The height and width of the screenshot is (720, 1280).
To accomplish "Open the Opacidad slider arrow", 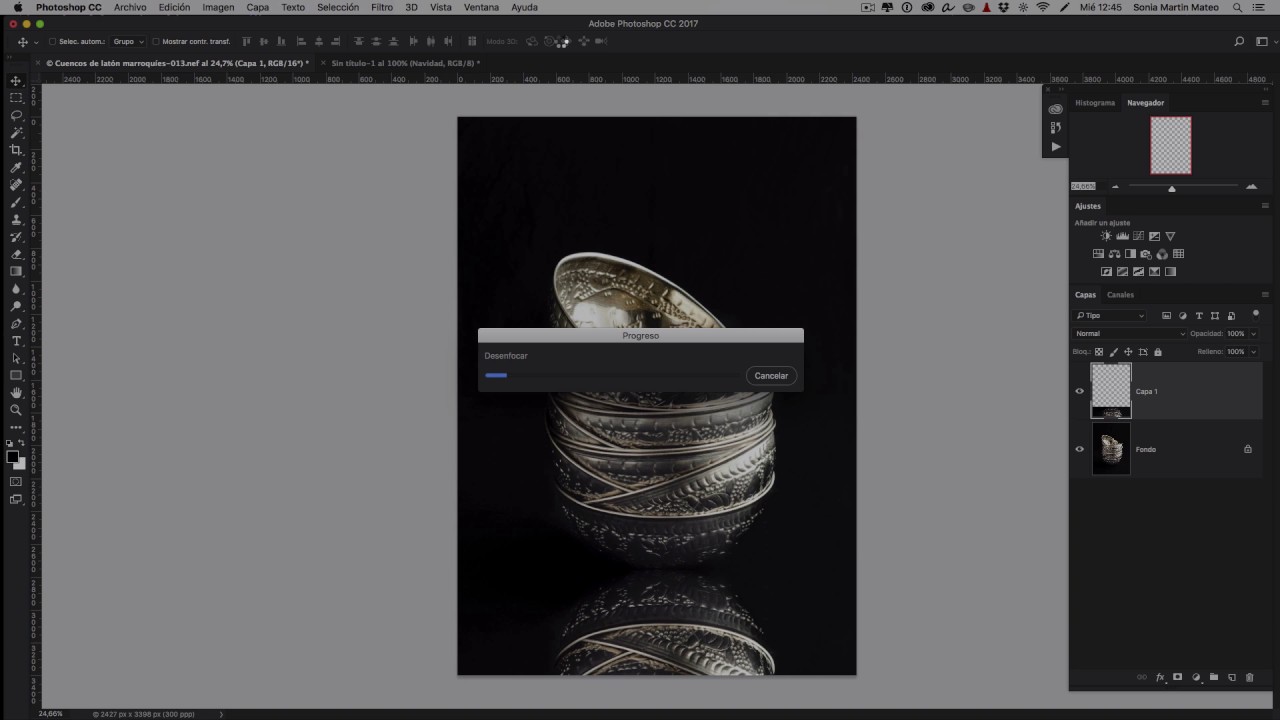I will (x=1253, y=334).
